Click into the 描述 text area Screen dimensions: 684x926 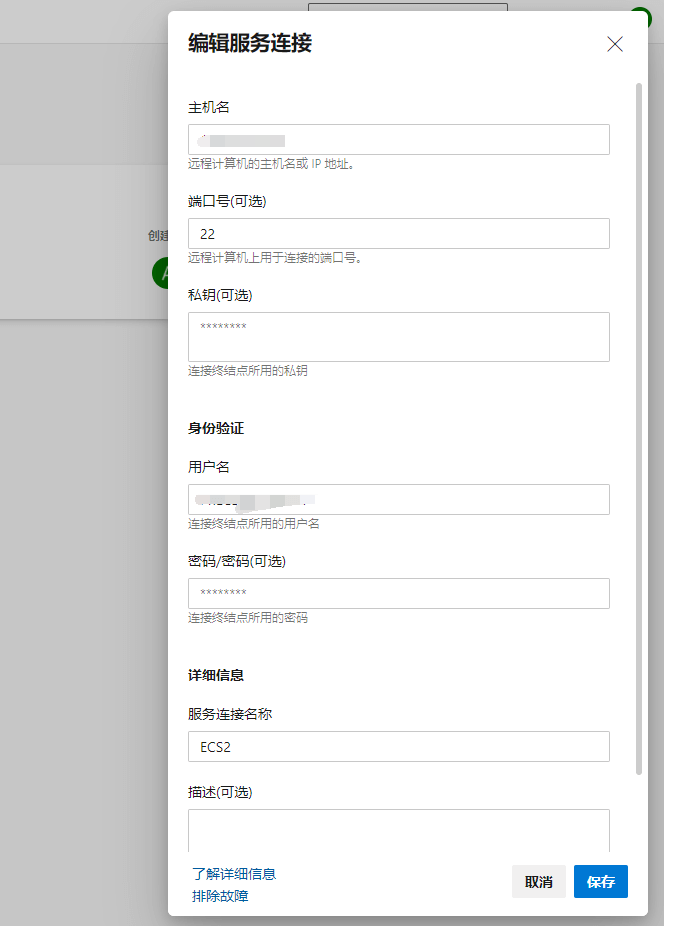pyautogui.click(x=398, y=828)
